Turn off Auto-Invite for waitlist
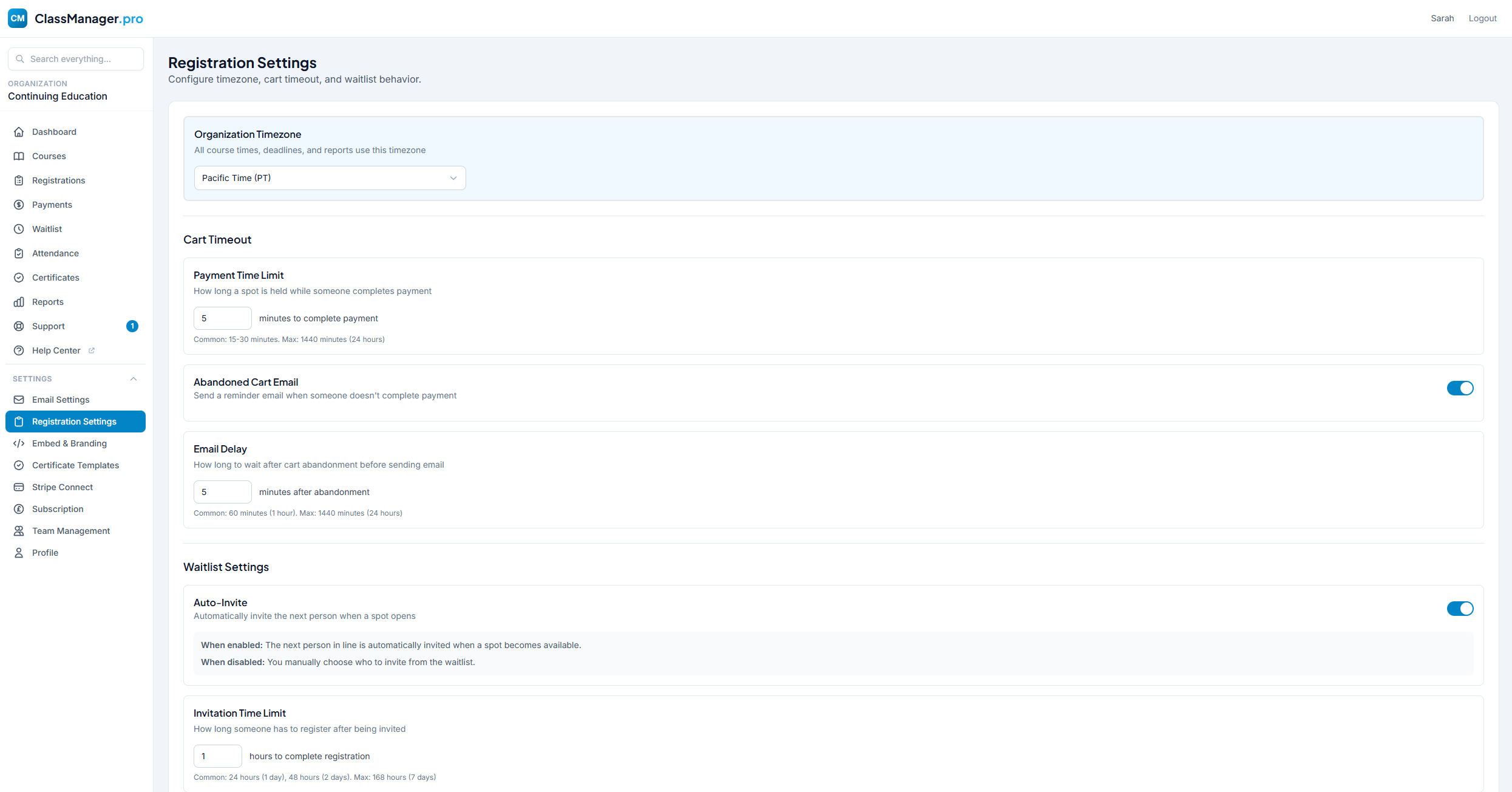This screenshot has width=1512, height=792. 1460,609
